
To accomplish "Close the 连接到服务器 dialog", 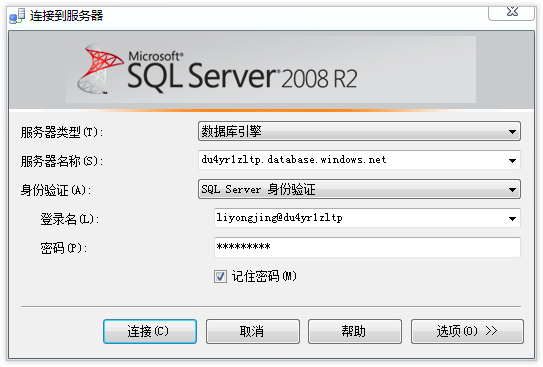I will [x=511, y=13].
